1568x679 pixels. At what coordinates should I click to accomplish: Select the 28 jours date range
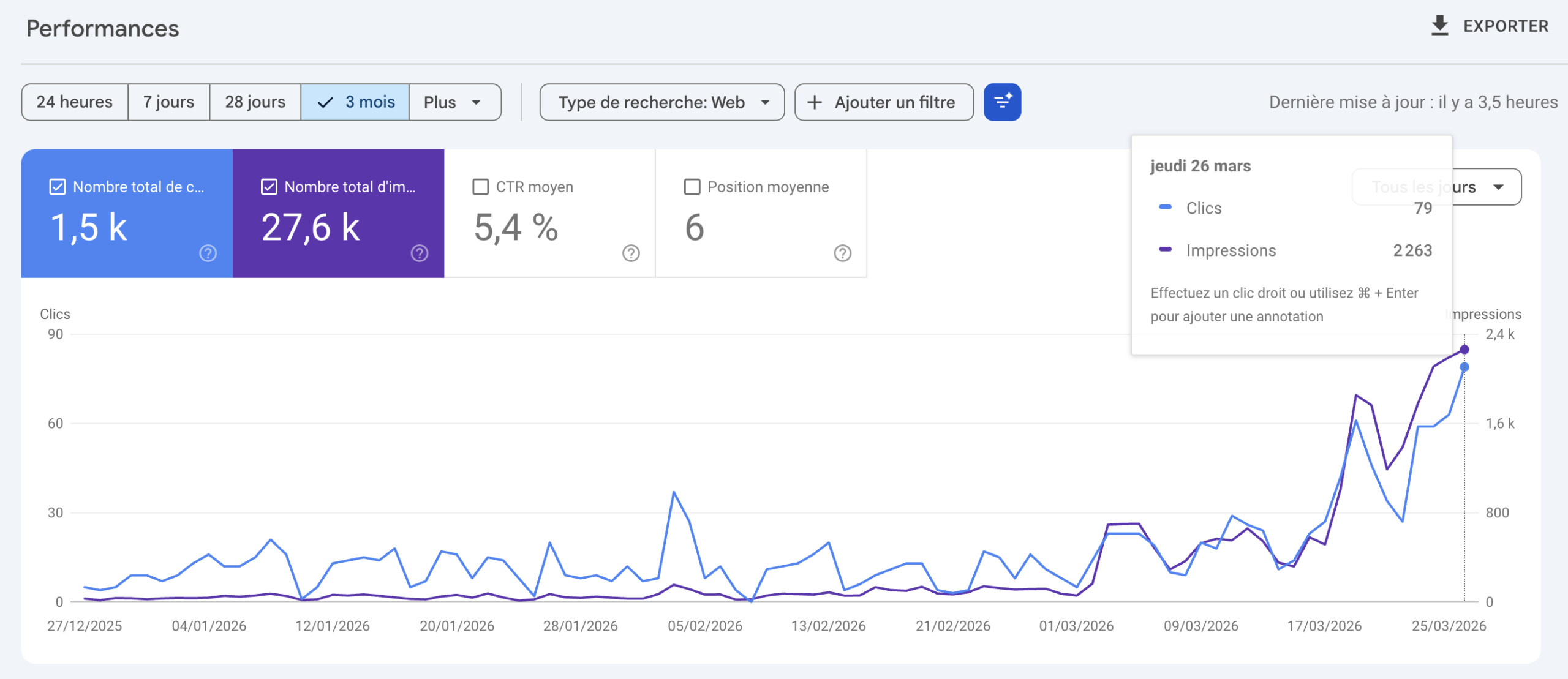(255, 102)
